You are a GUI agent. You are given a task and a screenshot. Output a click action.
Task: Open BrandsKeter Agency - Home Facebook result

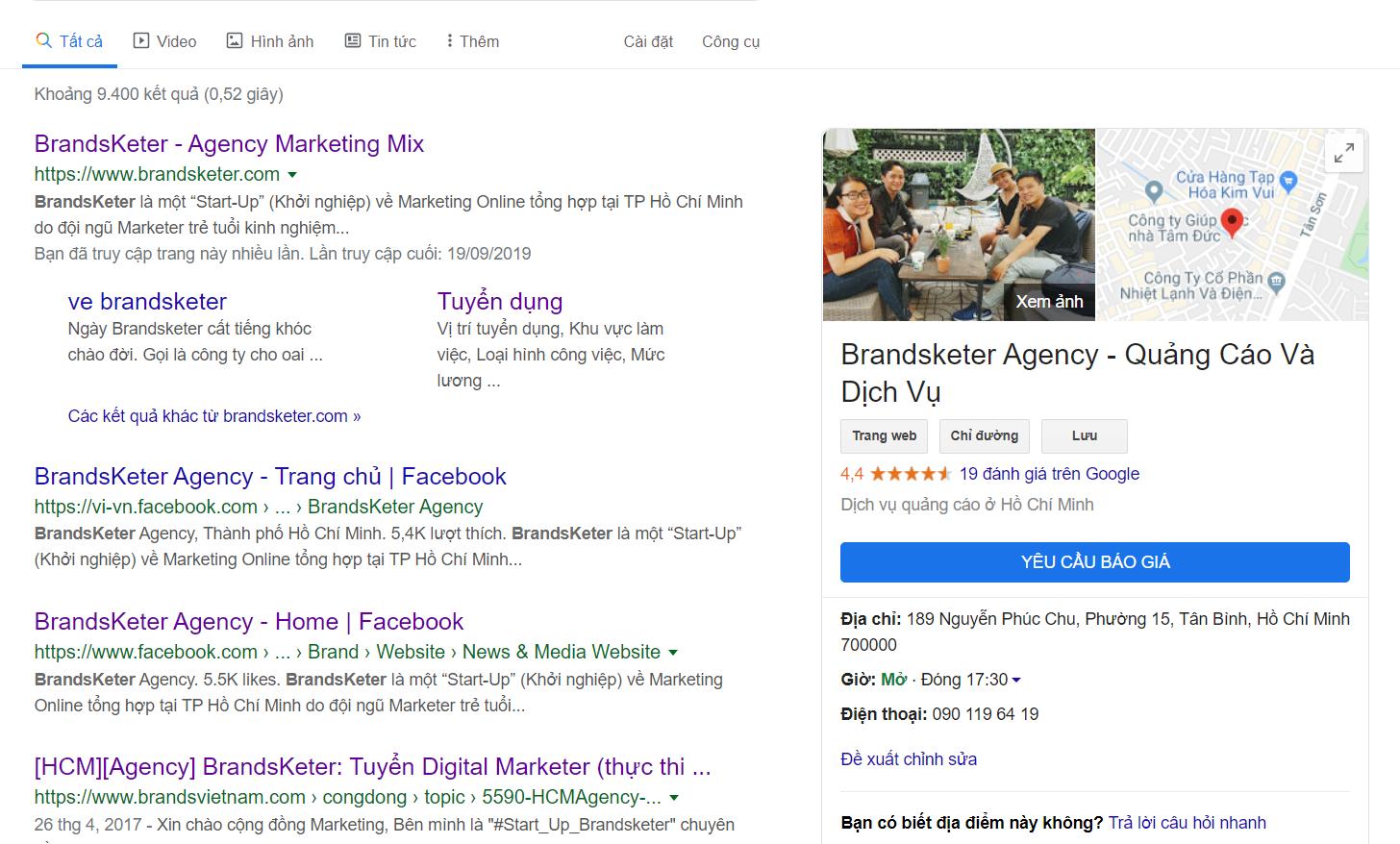tap(249, 622)
